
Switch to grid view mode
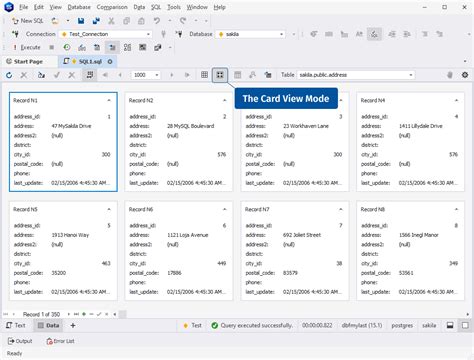pos(204,75)
